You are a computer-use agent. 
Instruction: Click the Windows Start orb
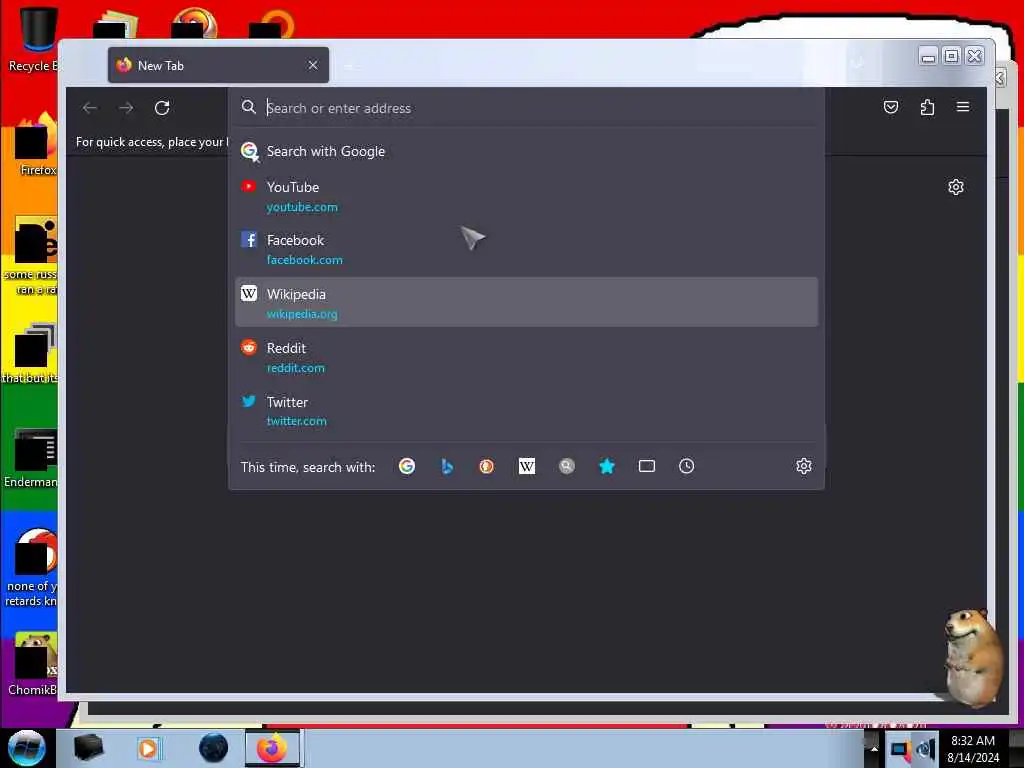pyautogui.click(x=27, y=748)
